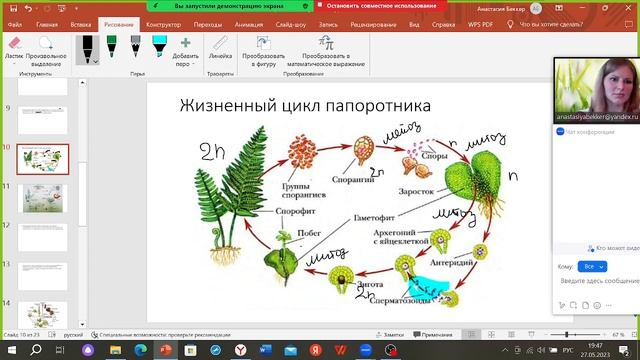This screenshot has height=360, width=640.
Task: Toggle the Примечания comments pane
Action: (x=433, y=335)
